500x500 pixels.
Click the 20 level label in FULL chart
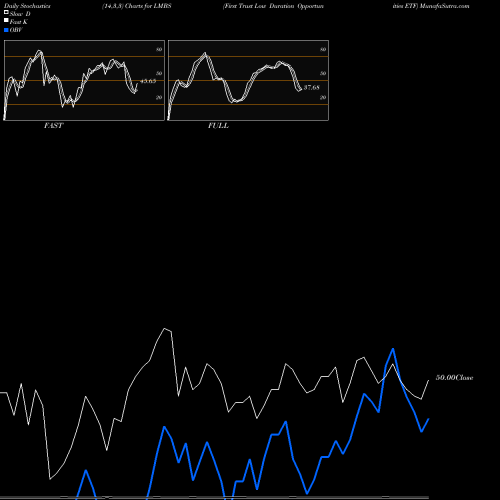point(323,97)
